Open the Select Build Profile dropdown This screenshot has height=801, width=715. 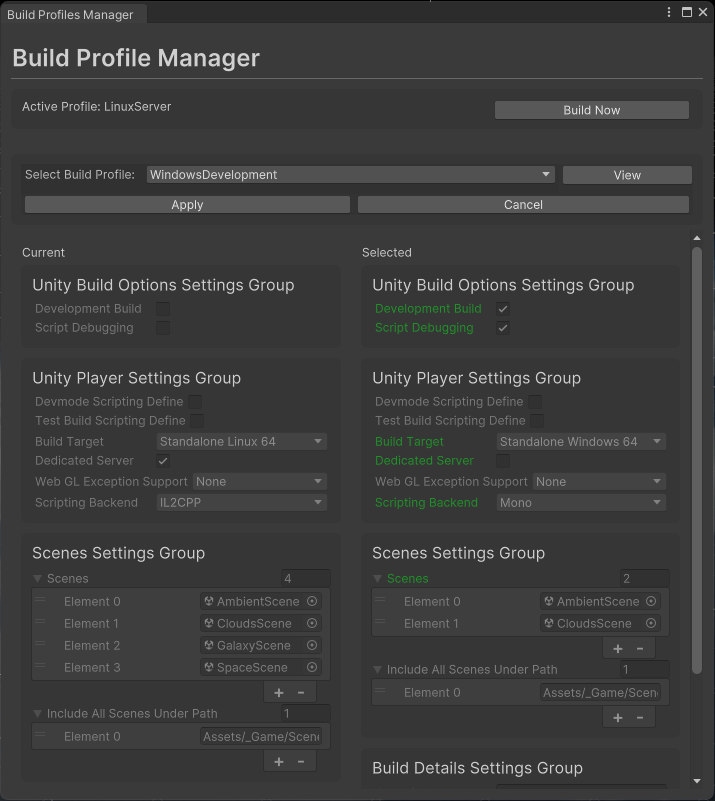350,175
